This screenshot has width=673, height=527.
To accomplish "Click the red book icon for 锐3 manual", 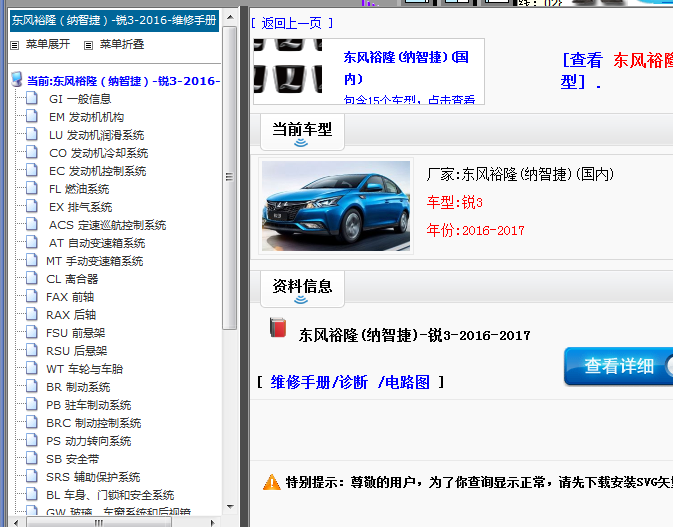I will 278,327.
